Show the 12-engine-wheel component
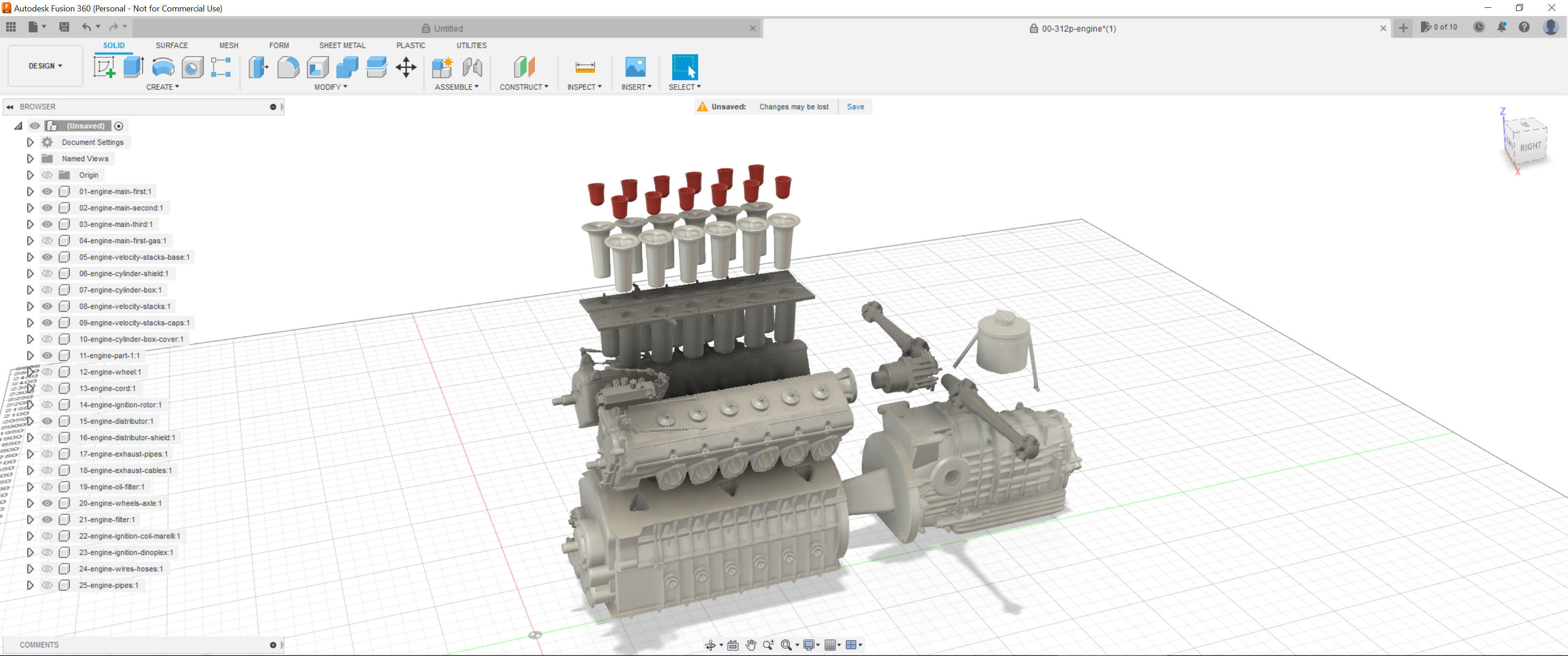Viewport: 1568px width, 656px height. click(47, 372)
